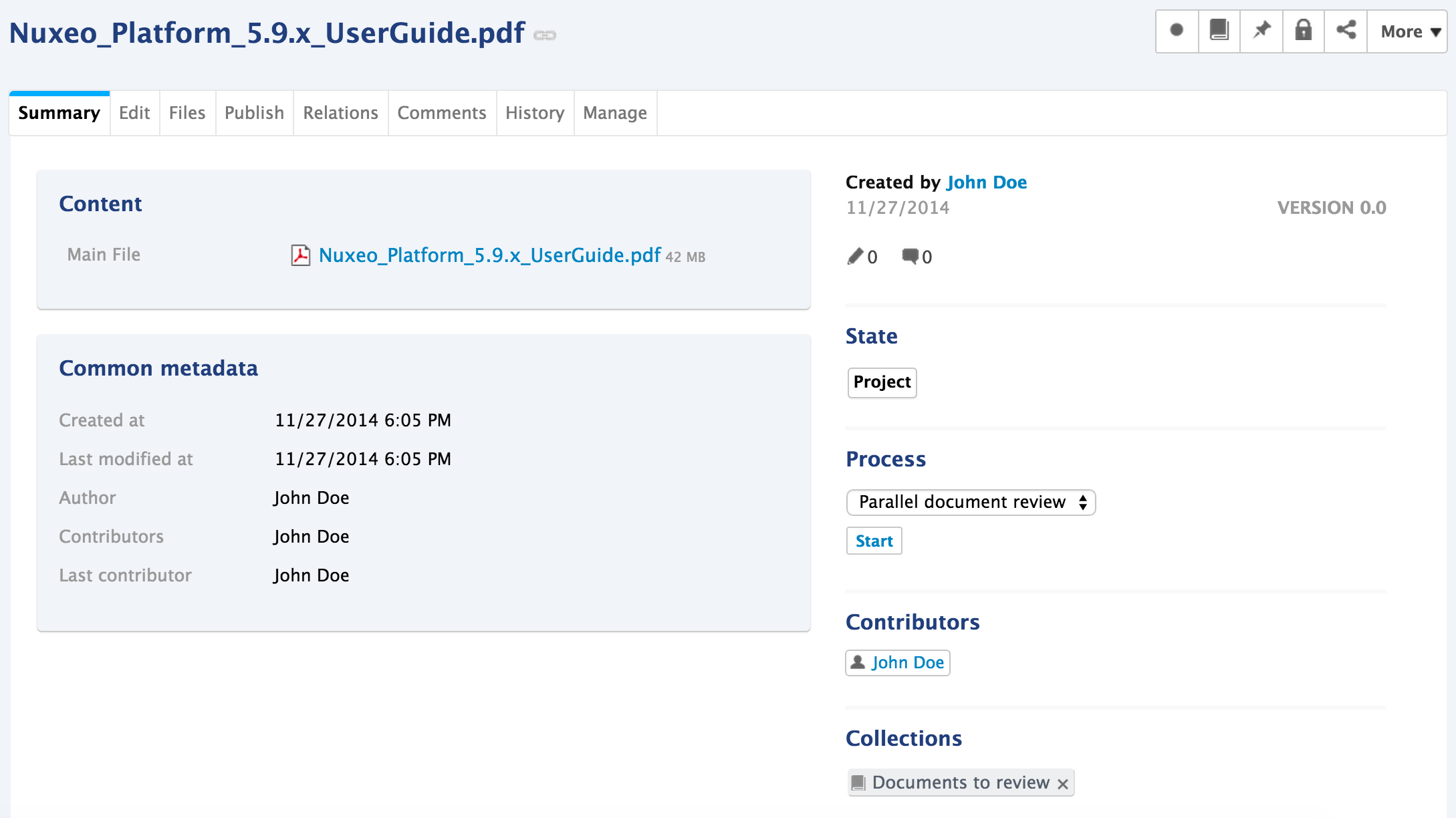Switch to the Edit tab

click(134, 113)
